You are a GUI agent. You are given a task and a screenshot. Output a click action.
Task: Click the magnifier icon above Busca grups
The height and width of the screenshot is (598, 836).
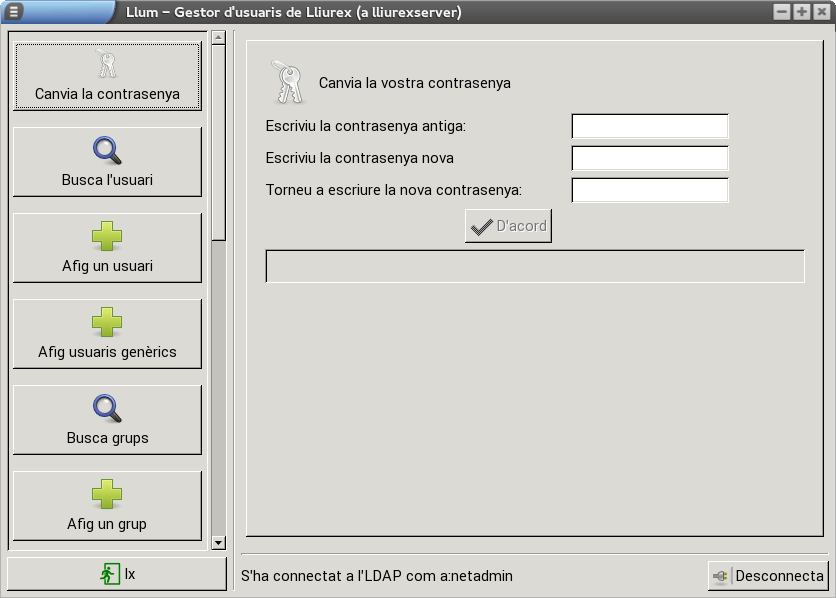click(107, 409)
